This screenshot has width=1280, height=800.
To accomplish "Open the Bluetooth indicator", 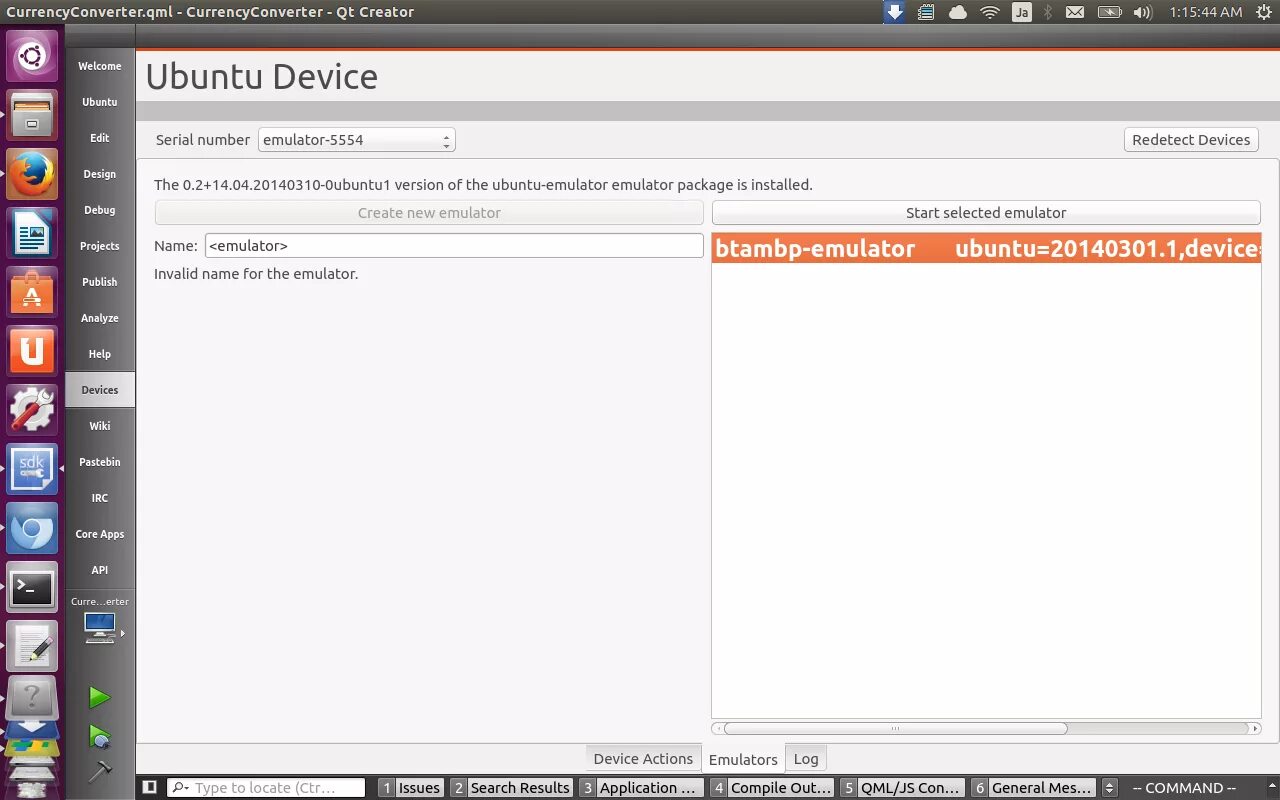I will click(x=1048, y=12).
